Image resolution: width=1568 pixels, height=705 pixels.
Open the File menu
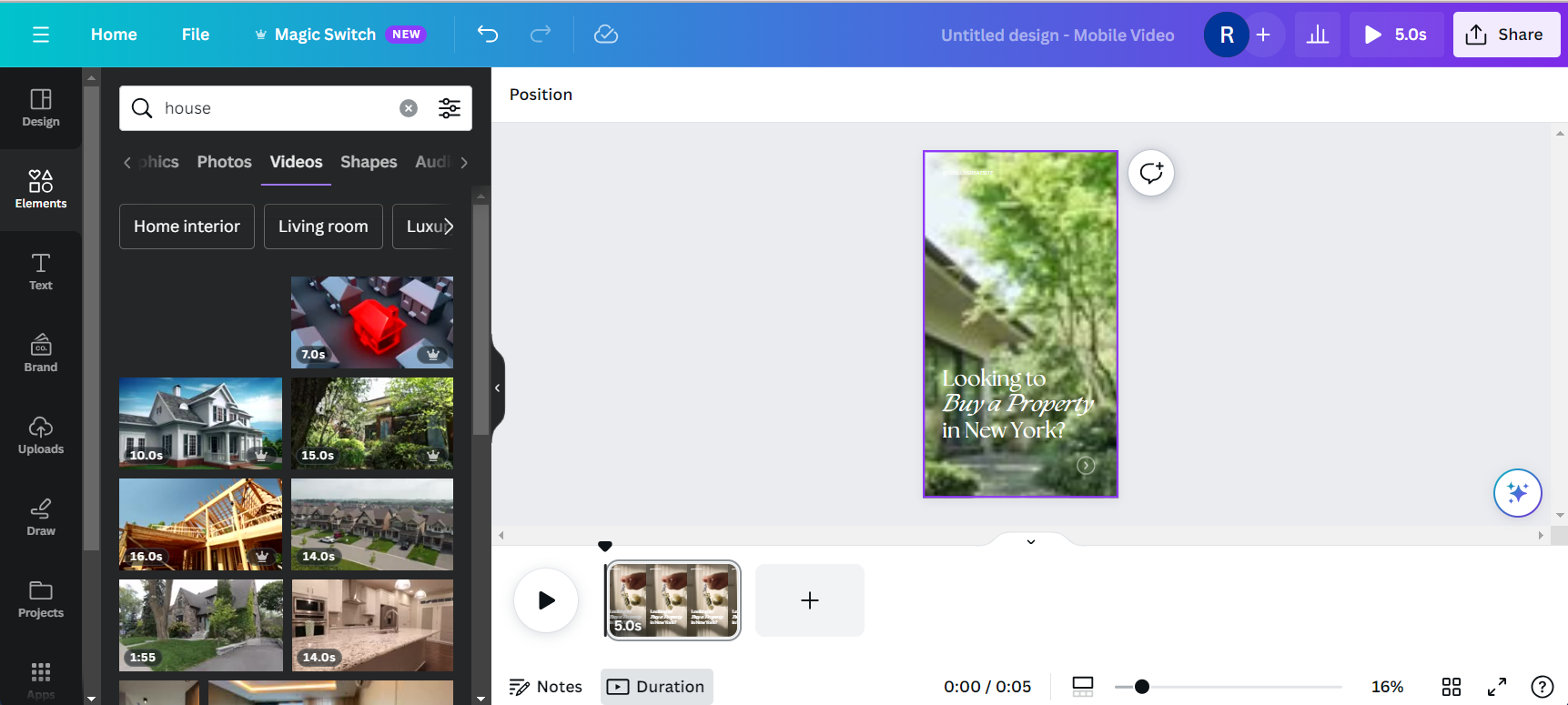coord(196,35)
